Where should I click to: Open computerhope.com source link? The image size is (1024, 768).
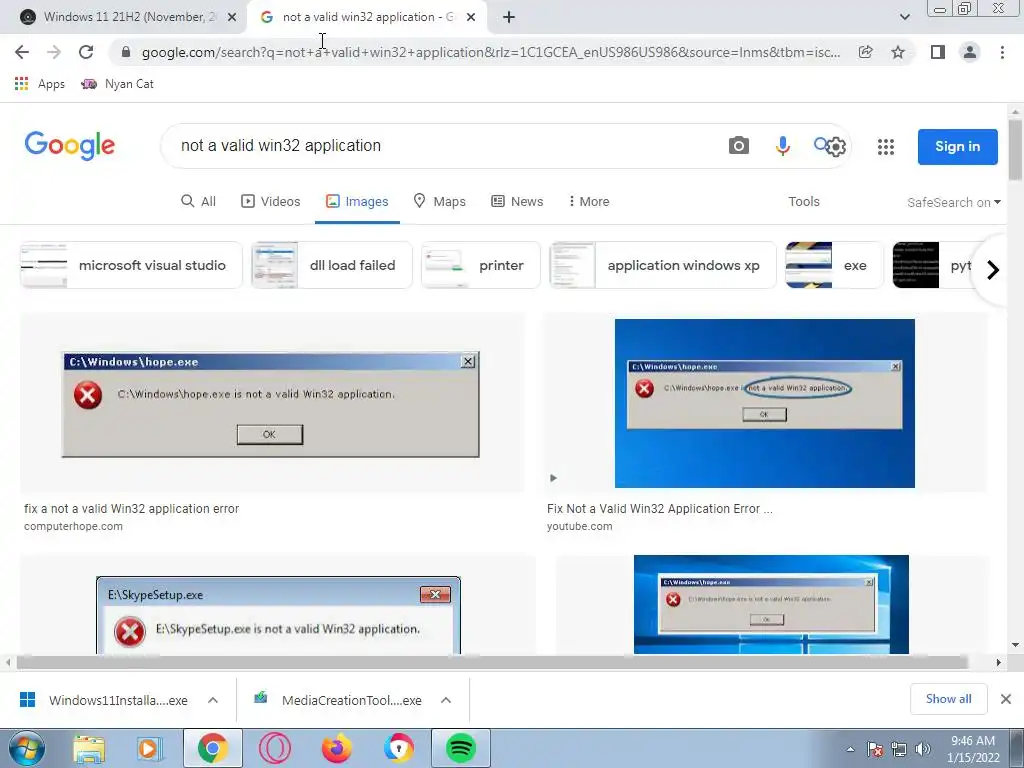tap(73, 526)
